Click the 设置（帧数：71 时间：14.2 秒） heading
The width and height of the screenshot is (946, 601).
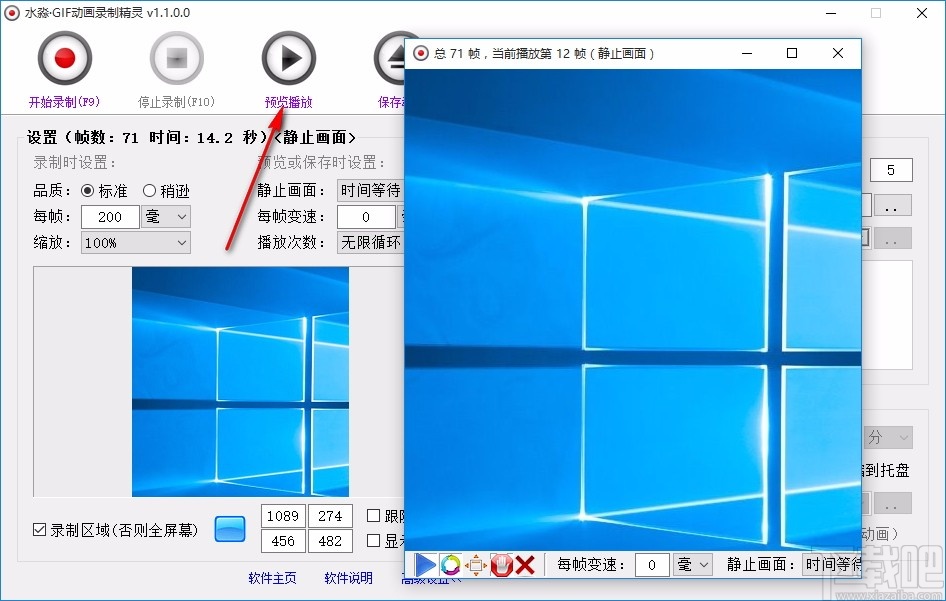tap(147, 138)
